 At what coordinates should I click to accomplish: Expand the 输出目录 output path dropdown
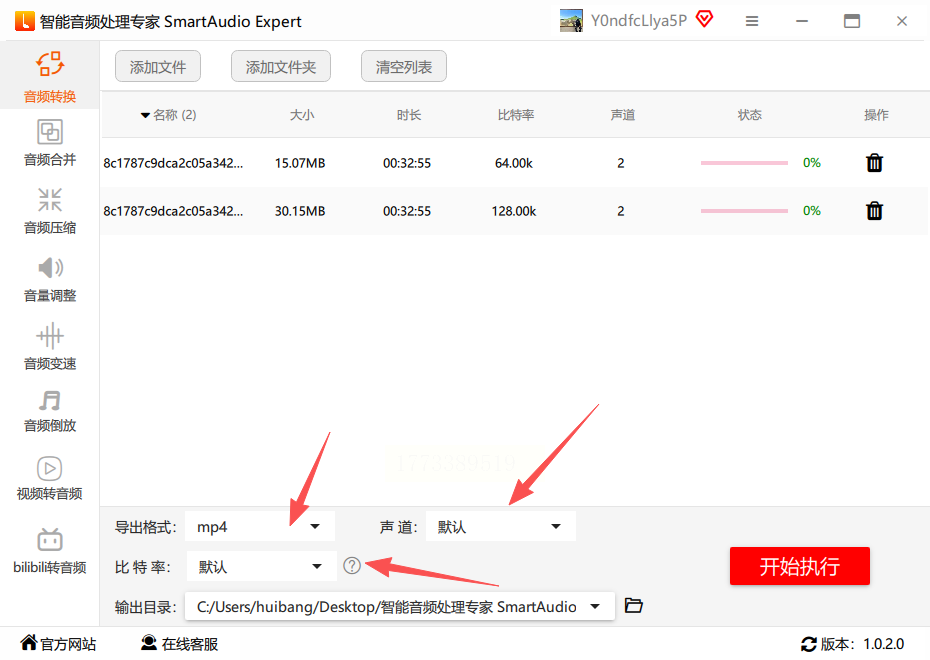point(400,607)
